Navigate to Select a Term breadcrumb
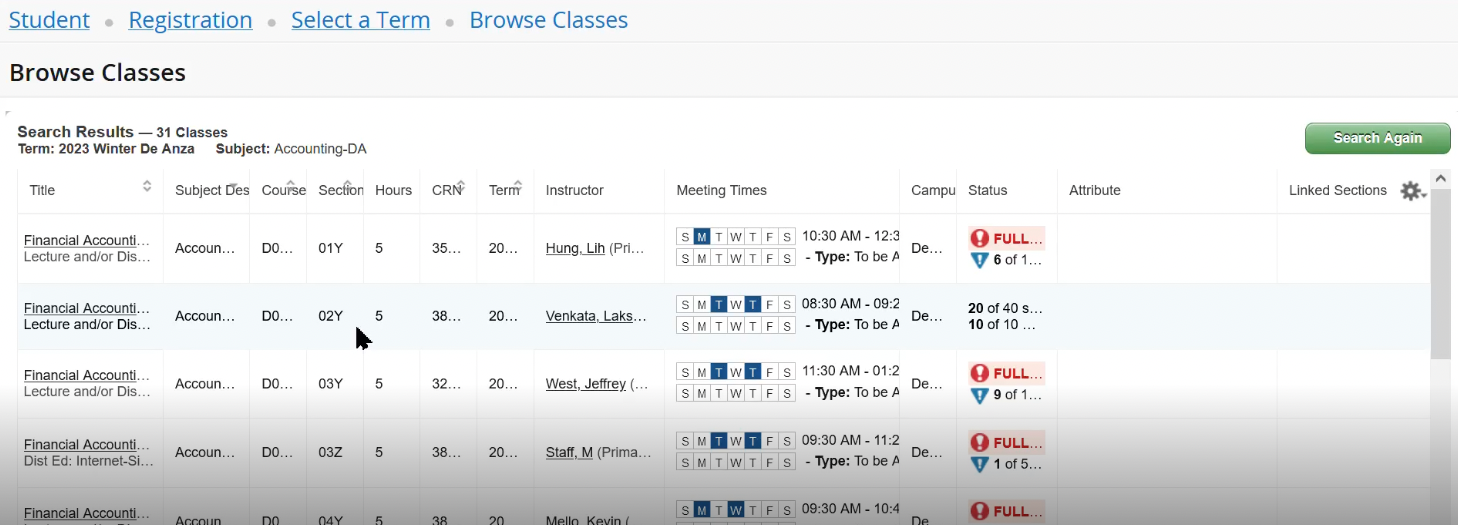The image size is (1458, 525). [x=360, y=20]
